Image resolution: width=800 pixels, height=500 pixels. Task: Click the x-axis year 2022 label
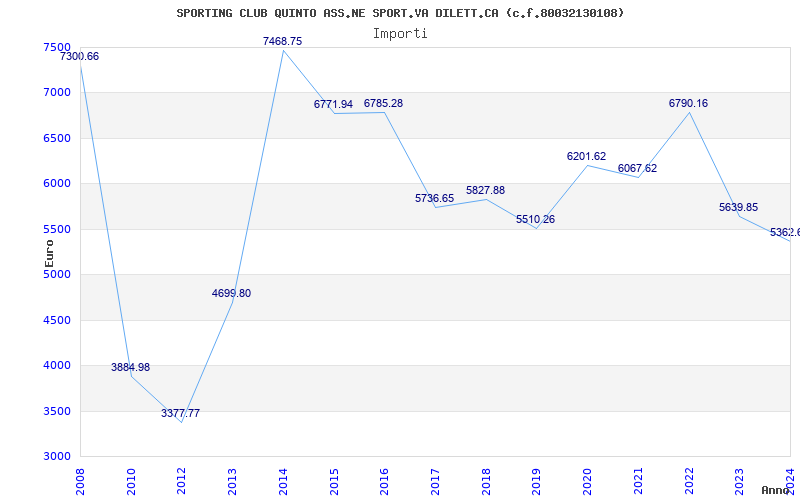689,481
